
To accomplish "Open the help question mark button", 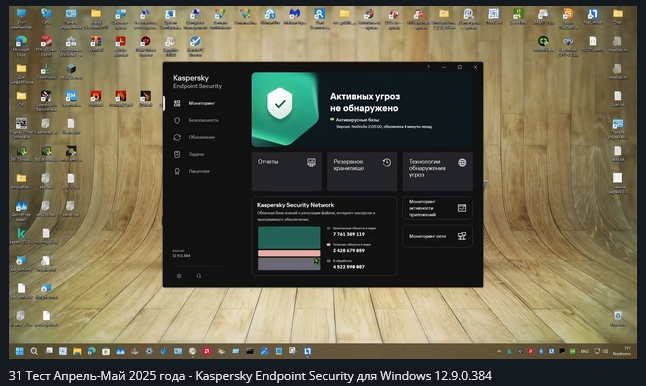I will [428, 67].
